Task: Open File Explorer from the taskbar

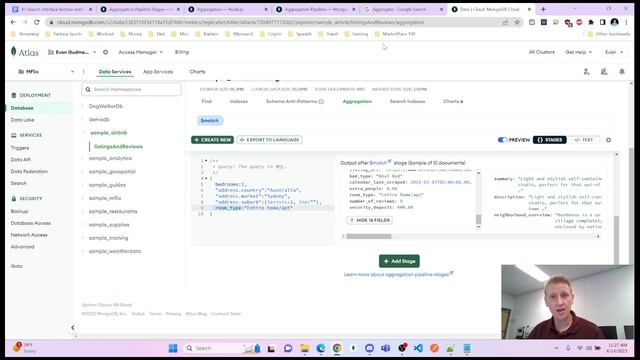Action: tap(304, 348)
